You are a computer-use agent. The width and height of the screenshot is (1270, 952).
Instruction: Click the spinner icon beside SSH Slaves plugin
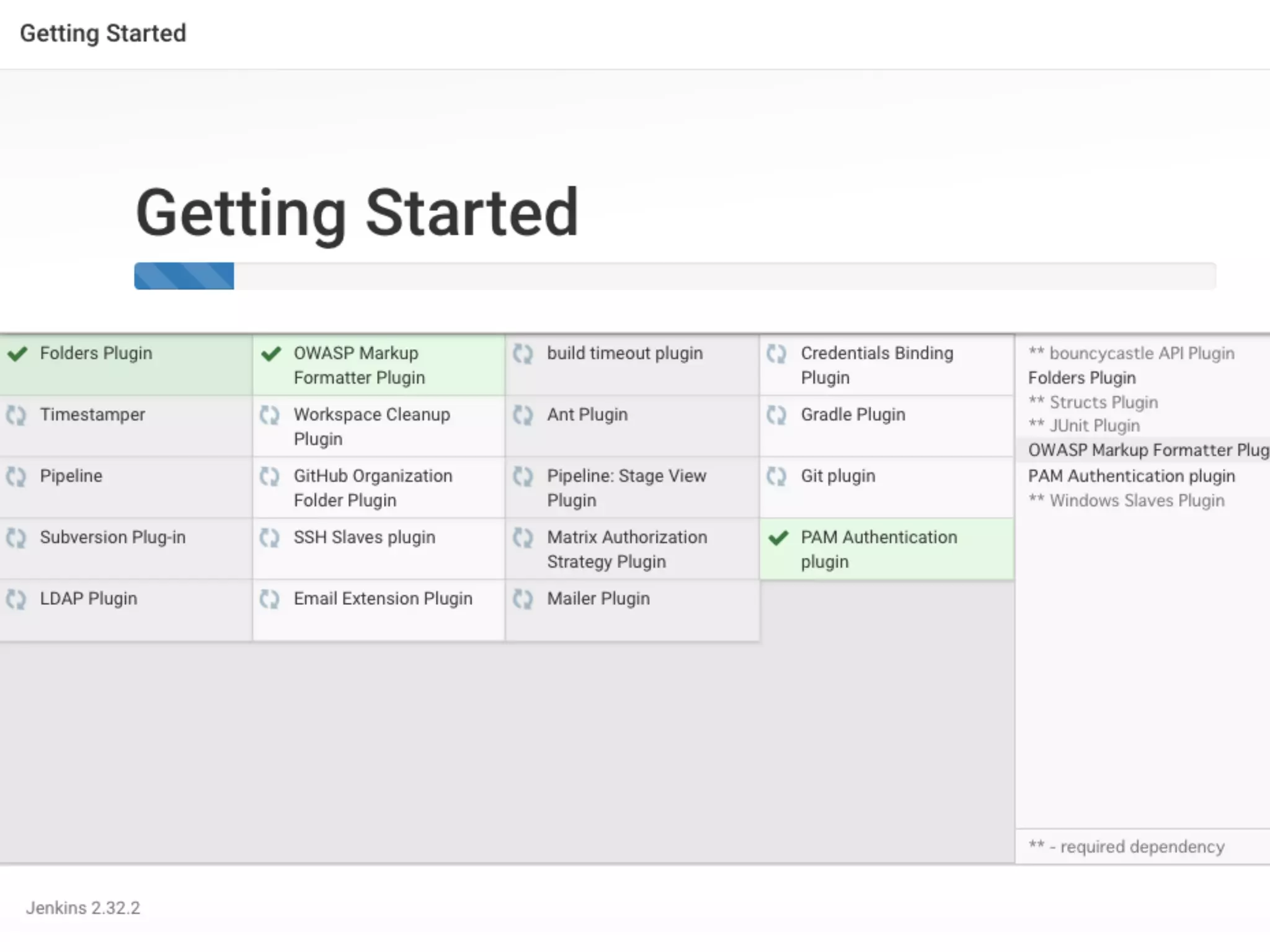click(x=270, y=538)
